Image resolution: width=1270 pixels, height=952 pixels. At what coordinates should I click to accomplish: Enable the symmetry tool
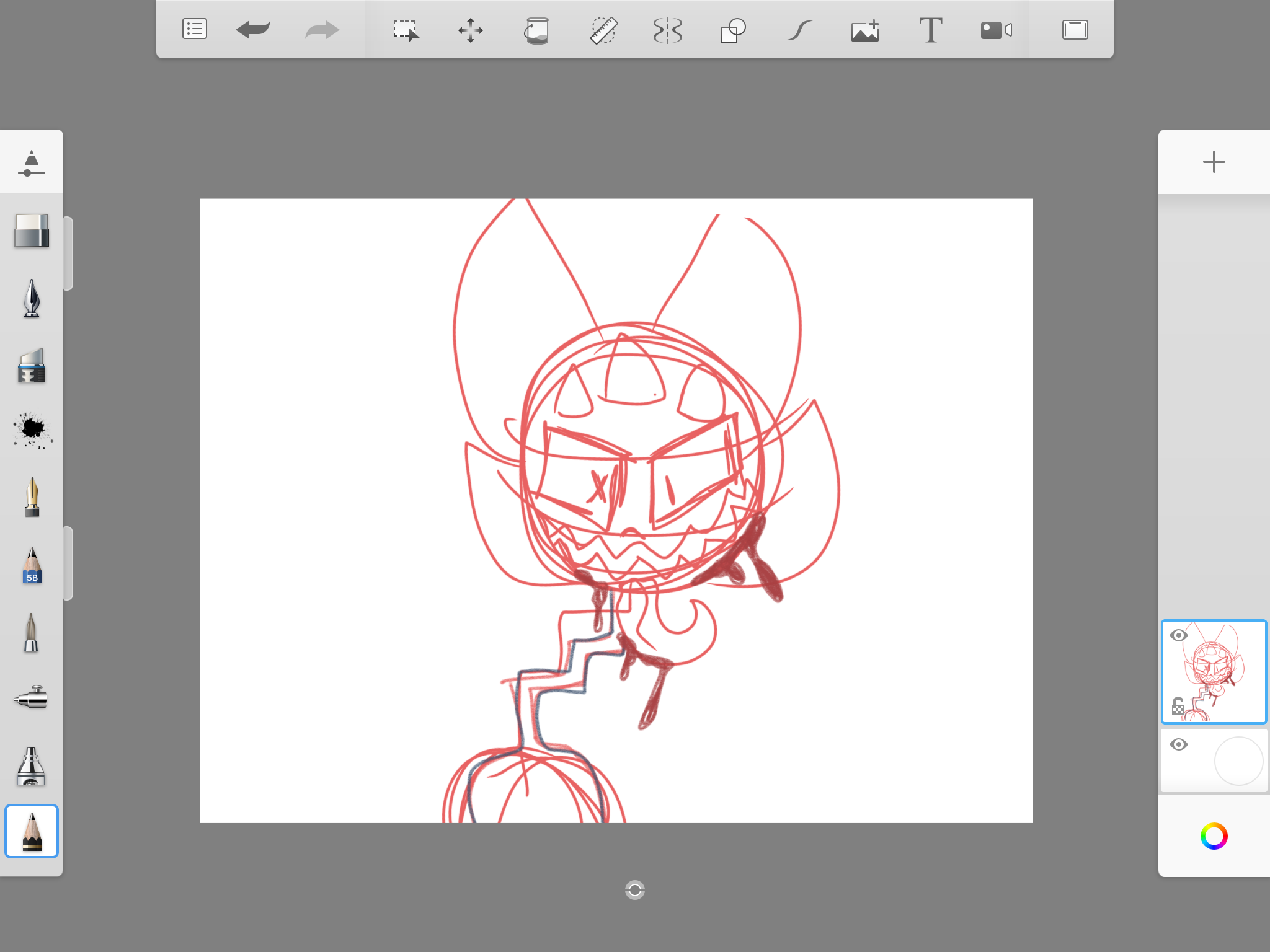click(x=668, y=30)
